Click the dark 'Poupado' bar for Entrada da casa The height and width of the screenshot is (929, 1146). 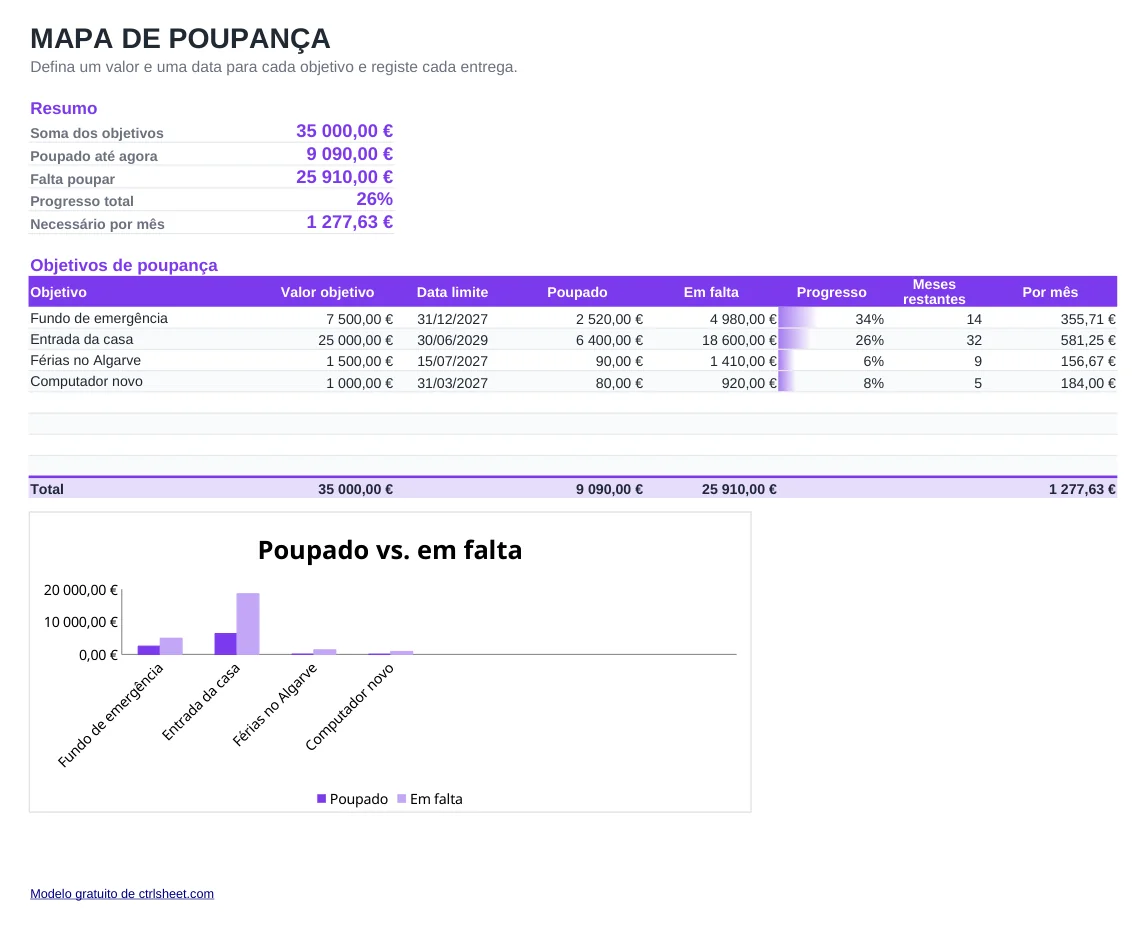coord(225,644)
